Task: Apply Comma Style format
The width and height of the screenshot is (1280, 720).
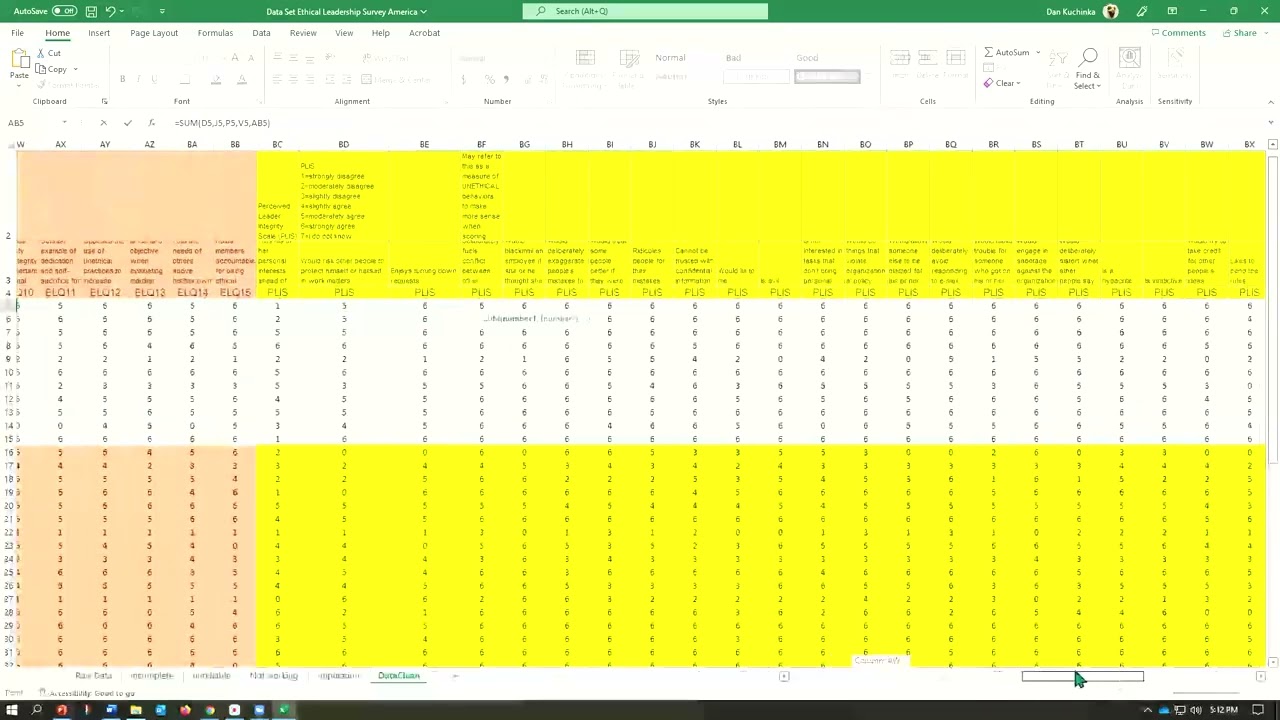Action: click(x=505, y=79)
